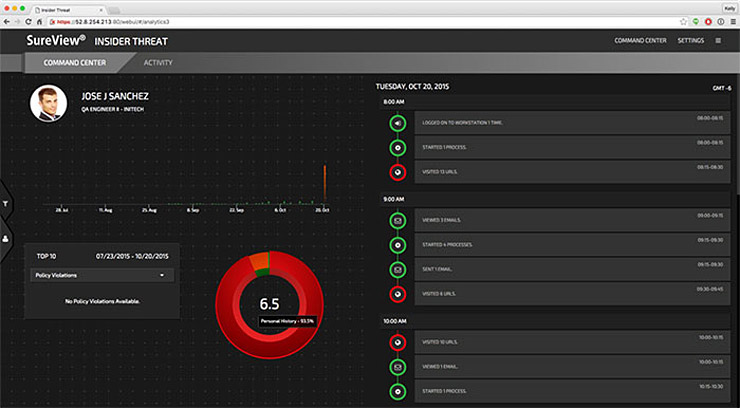Image resolution: width=740 pixels, height=408 pixels.
Task: Click the Started 4 Processes icon
Action: [398, 245]
